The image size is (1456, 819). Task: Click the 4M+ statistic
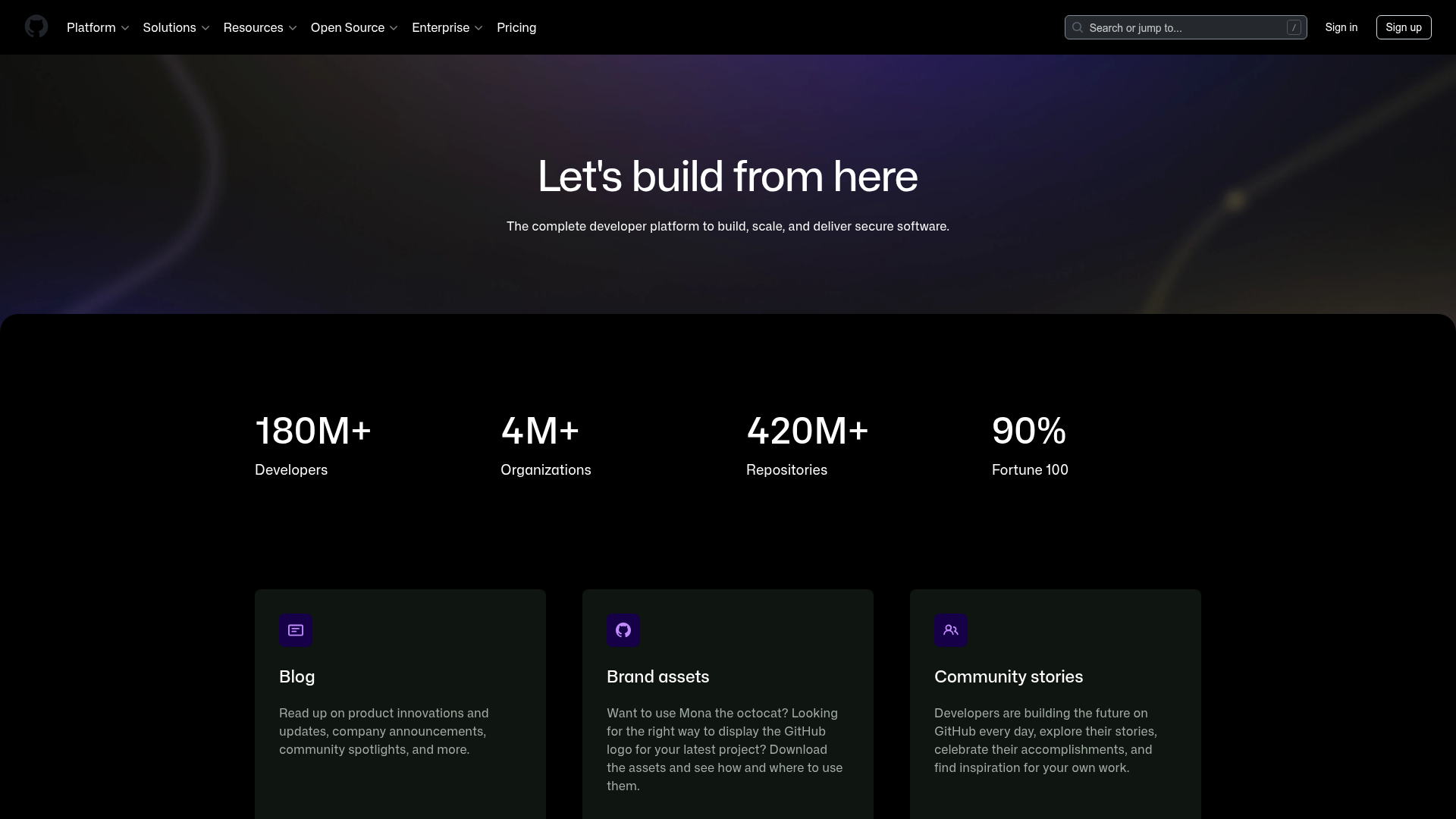click(x=540, y=431)
